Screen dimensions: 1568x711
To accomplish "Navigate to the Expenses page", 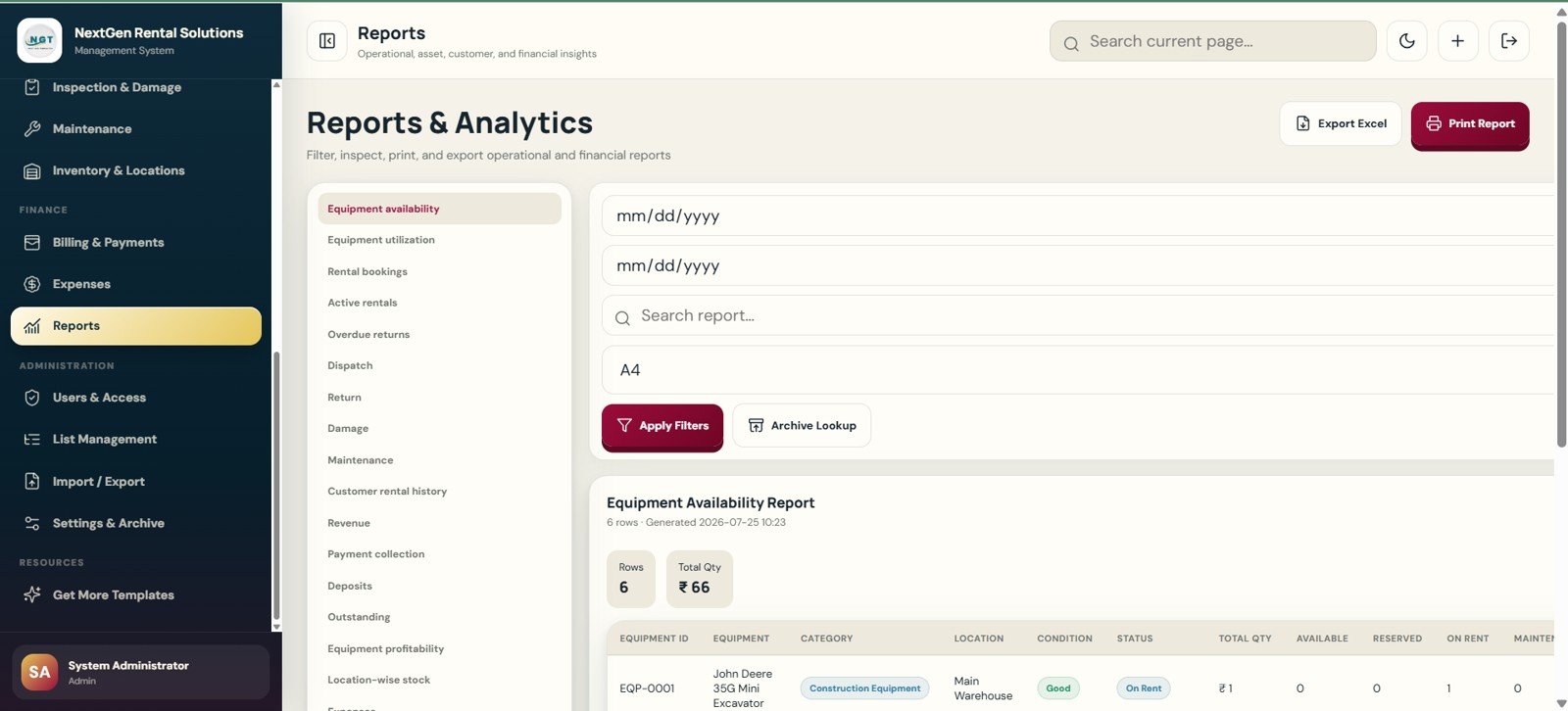I will (x=135, y=284).
